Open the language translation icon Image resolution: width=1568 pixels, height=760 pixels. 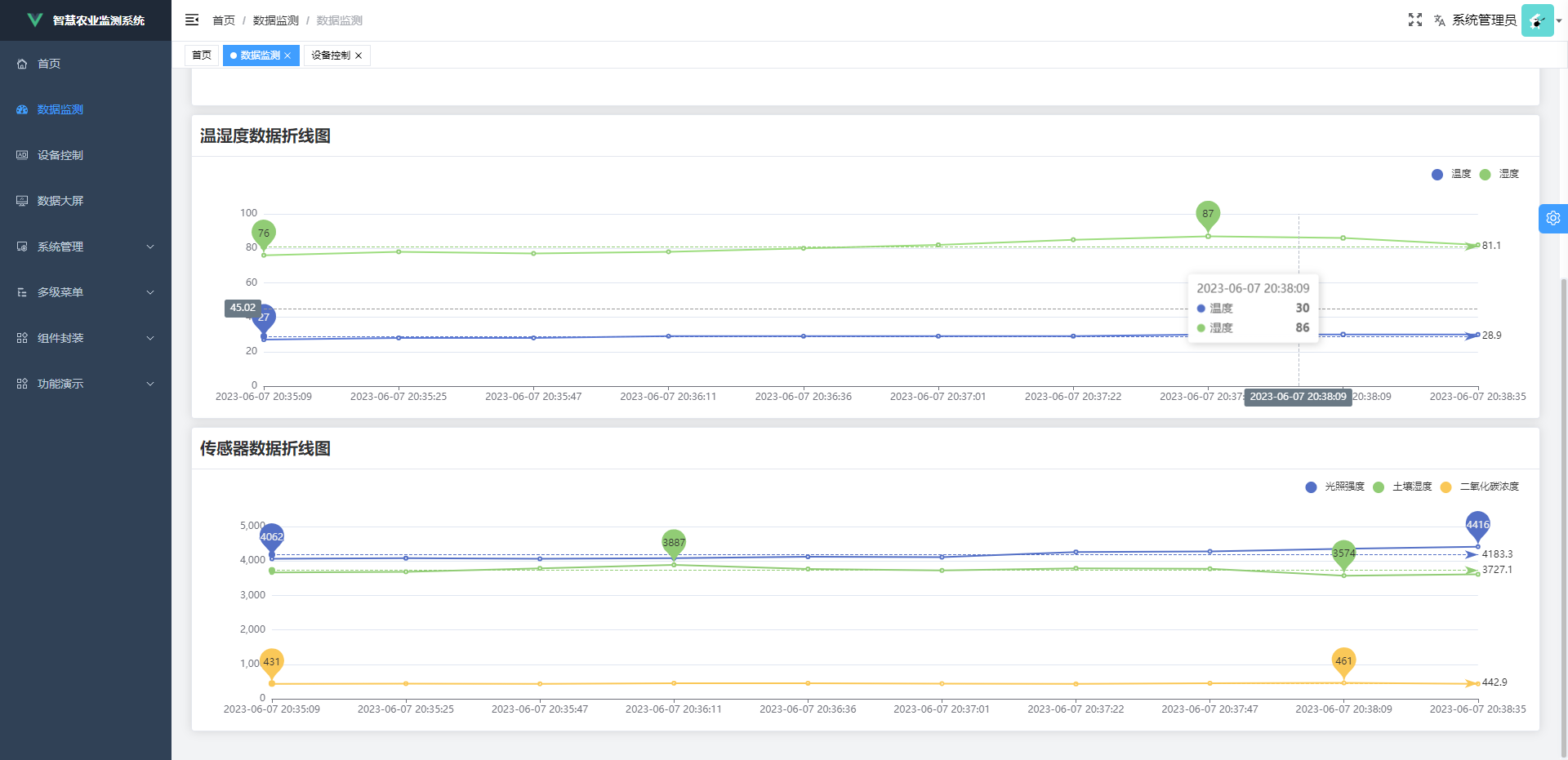tap(1439, 20)
